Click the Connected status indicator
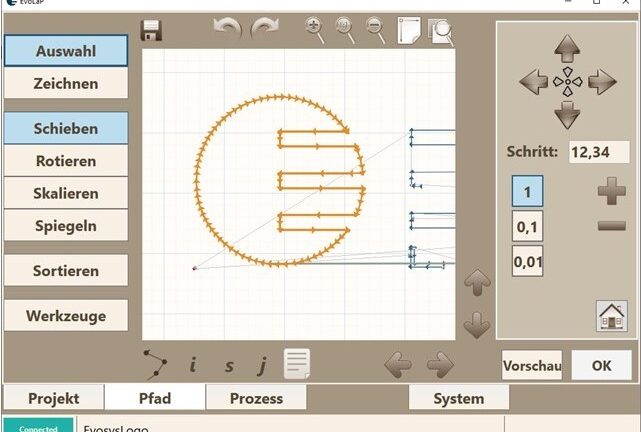Image resolution: width=641 pixels, height=432 pixels. 38,425
